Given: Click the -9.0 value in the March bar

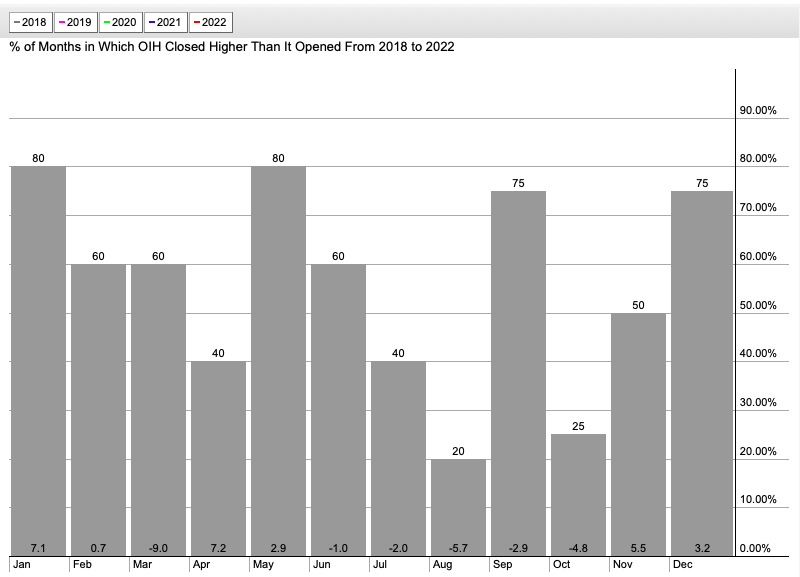Looking at the screenshot, I should [x=158, y=548].
